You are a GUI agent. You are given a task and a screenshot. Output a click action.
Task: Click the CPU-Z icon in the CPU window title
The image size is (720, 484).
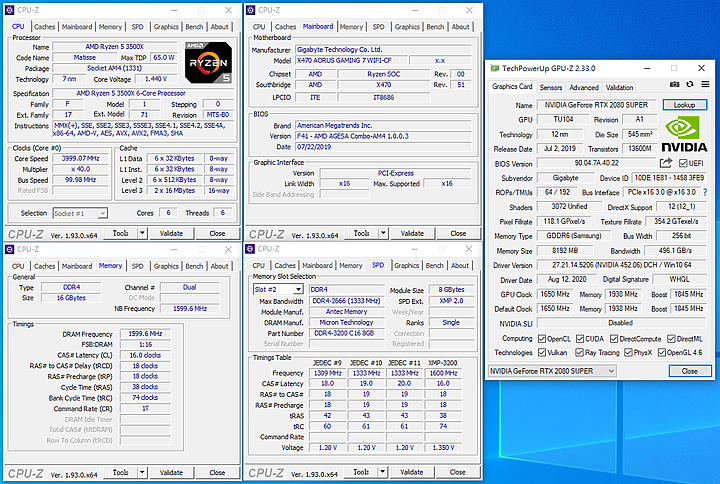click(10, 10)
